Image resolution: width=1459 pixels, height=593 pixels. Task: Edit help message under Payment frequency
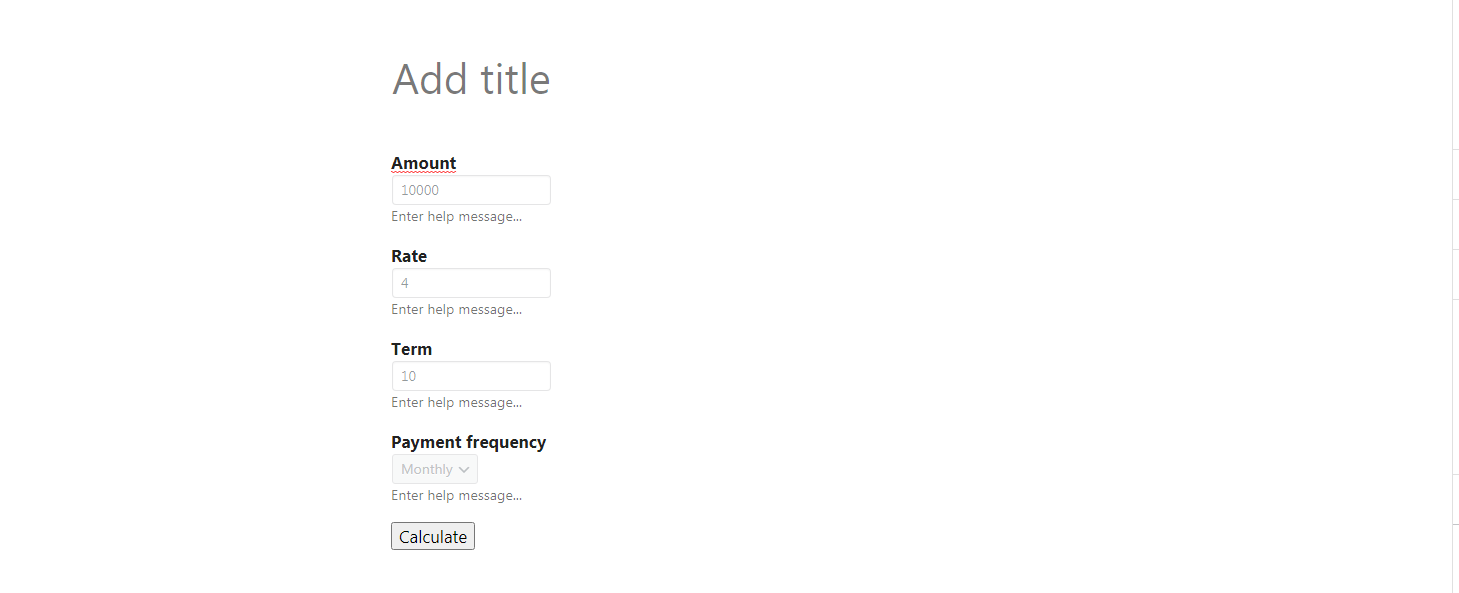456,495
